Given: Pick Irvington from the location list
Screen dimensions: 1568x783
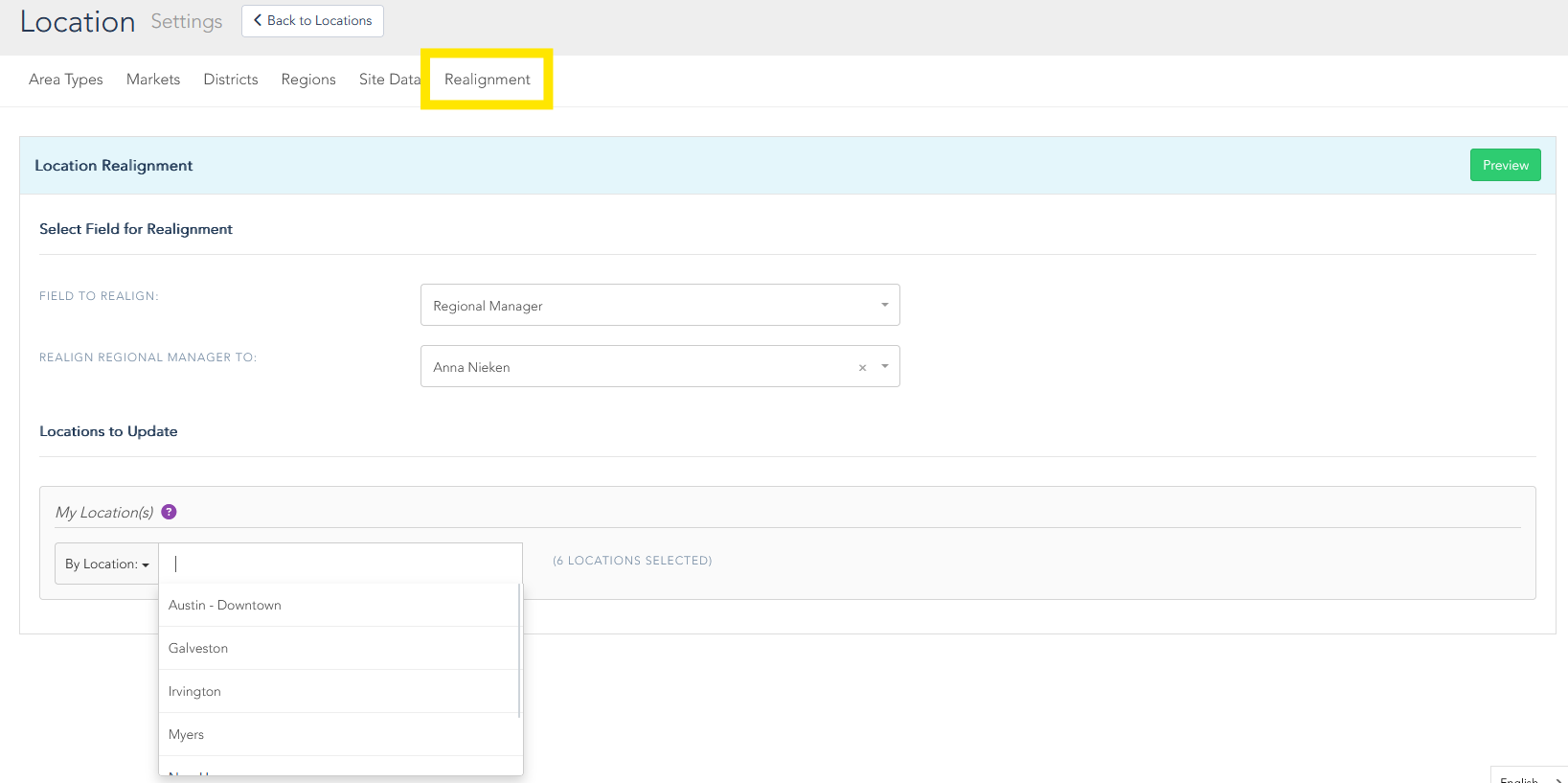Looking at the screenshot, I should coord(194,692).
